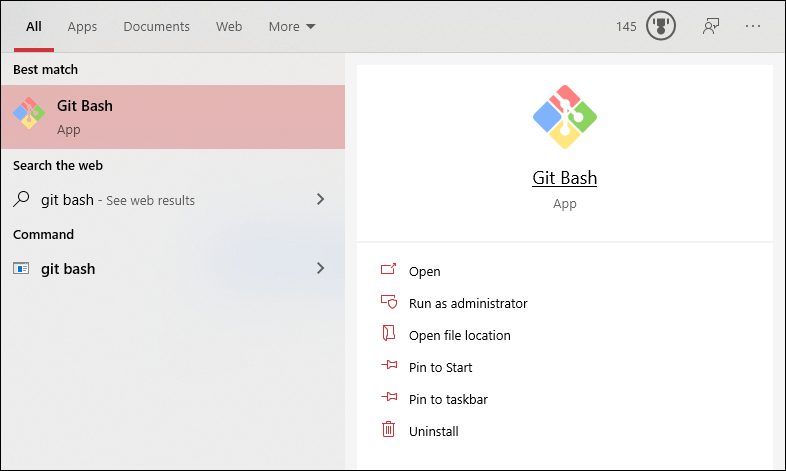The image size is (786, 471).
Task: Click the Git Bash title link
Action: pyautogui.click(x=564, y=178)
